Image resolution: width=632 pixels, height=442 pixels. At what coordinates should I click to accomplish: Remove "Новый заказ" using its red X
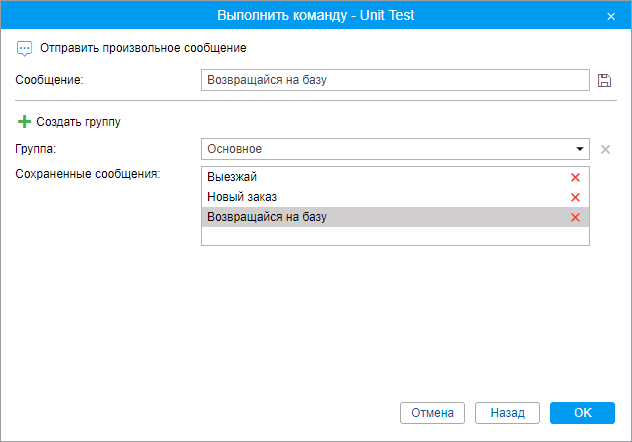click(575, 197)
